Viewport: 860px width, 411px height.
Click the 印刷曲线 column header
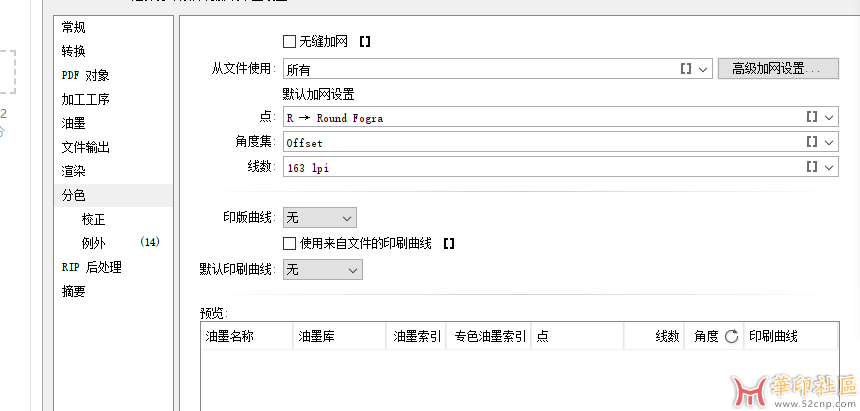[x=791, y=336]
